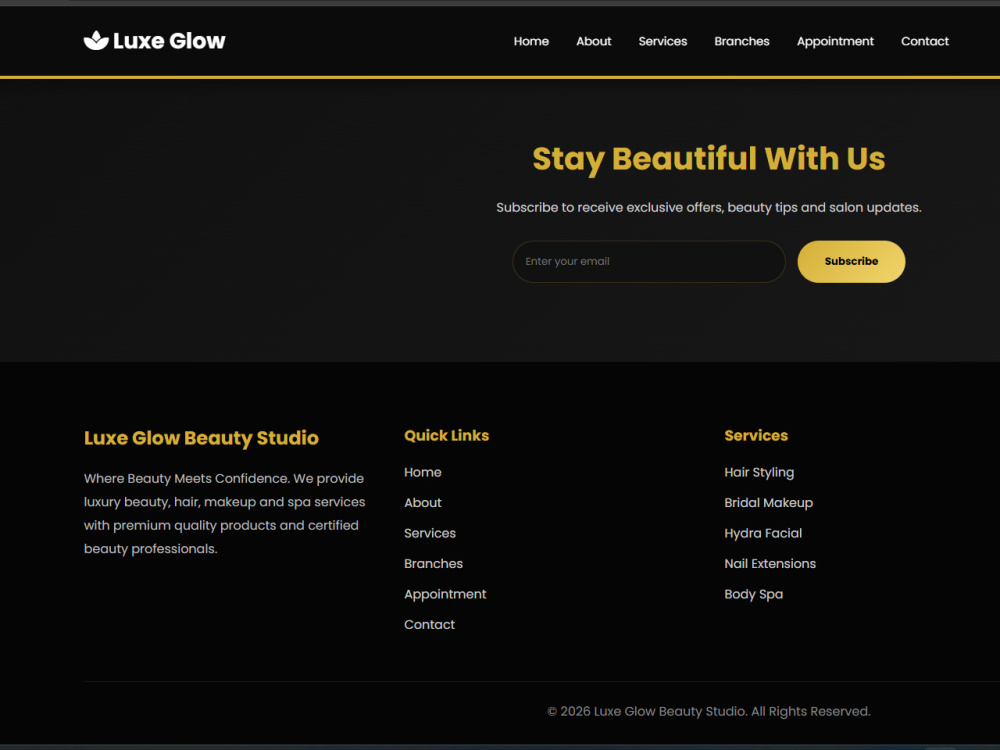Select Services in the top navigation bar
This screenshot has width=1000, height=750.
point(663,41)
